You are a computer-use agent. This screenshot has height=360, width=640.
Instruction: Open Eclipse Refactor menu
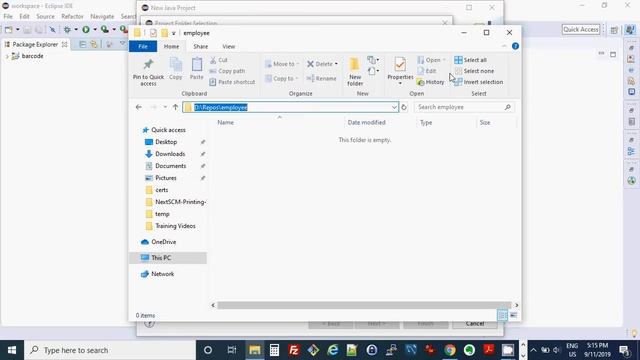click(72, 16)
